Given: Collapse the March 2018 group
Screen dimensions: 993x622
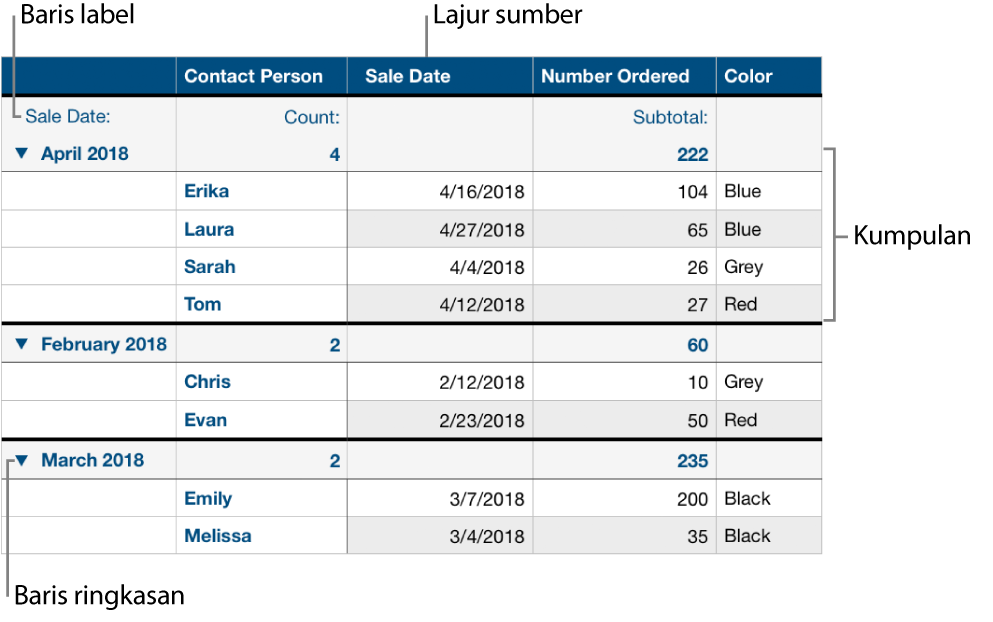Looking at the screenshot, I should tap(22, 460).
